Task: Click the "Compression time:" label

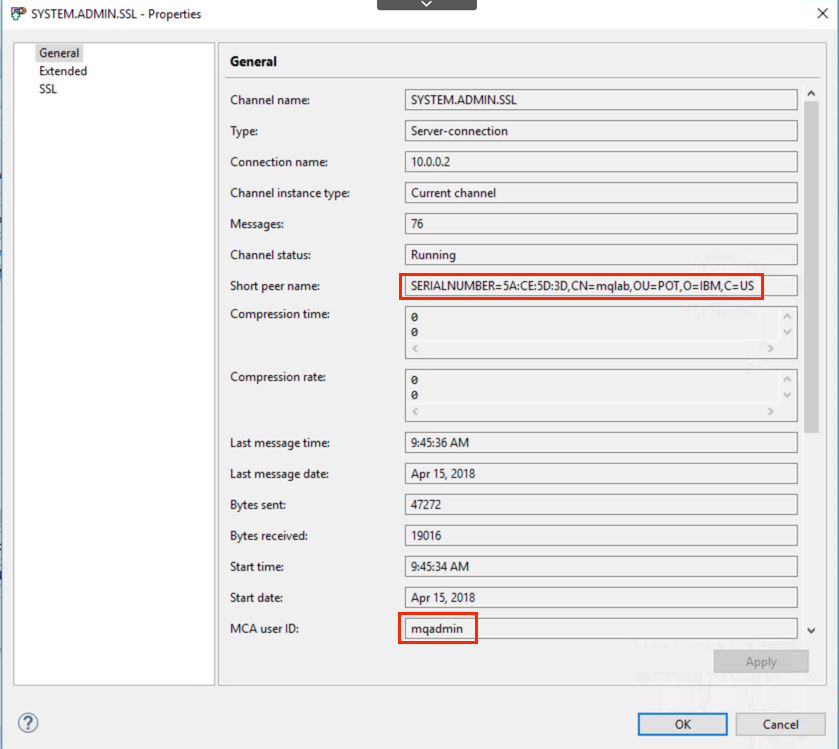Action: tap(280, 314)
